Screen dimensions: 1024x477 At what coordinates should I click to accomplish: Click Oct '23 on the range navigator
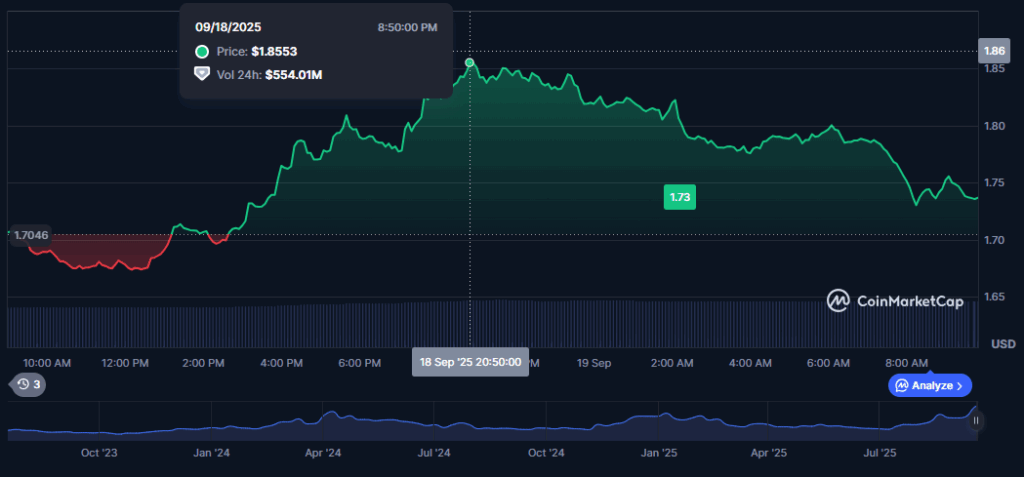(x=99, y=453)
